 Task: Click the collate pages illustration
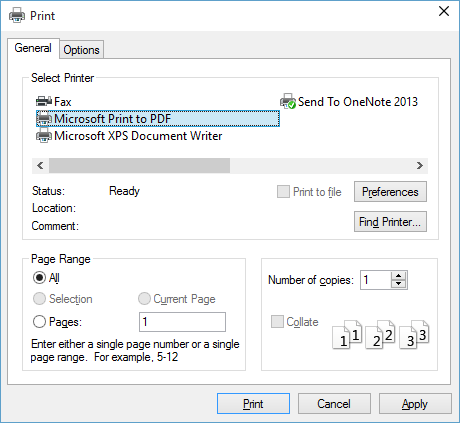coord(381,334)
